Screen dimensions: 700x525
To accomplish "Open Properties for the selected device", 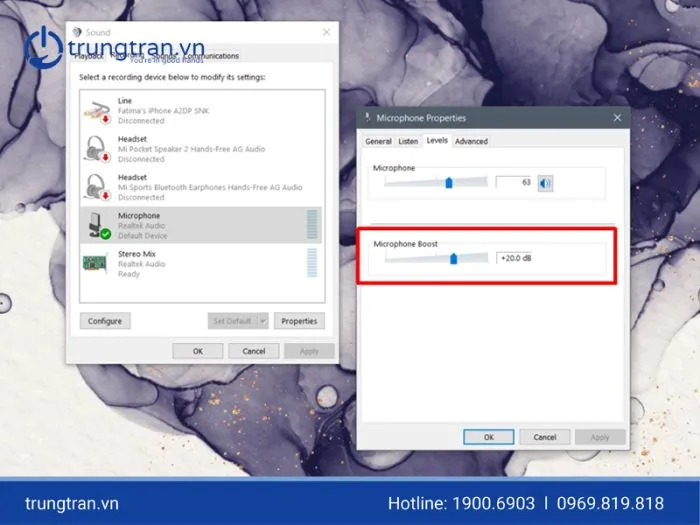I will (x=299, y=321).
